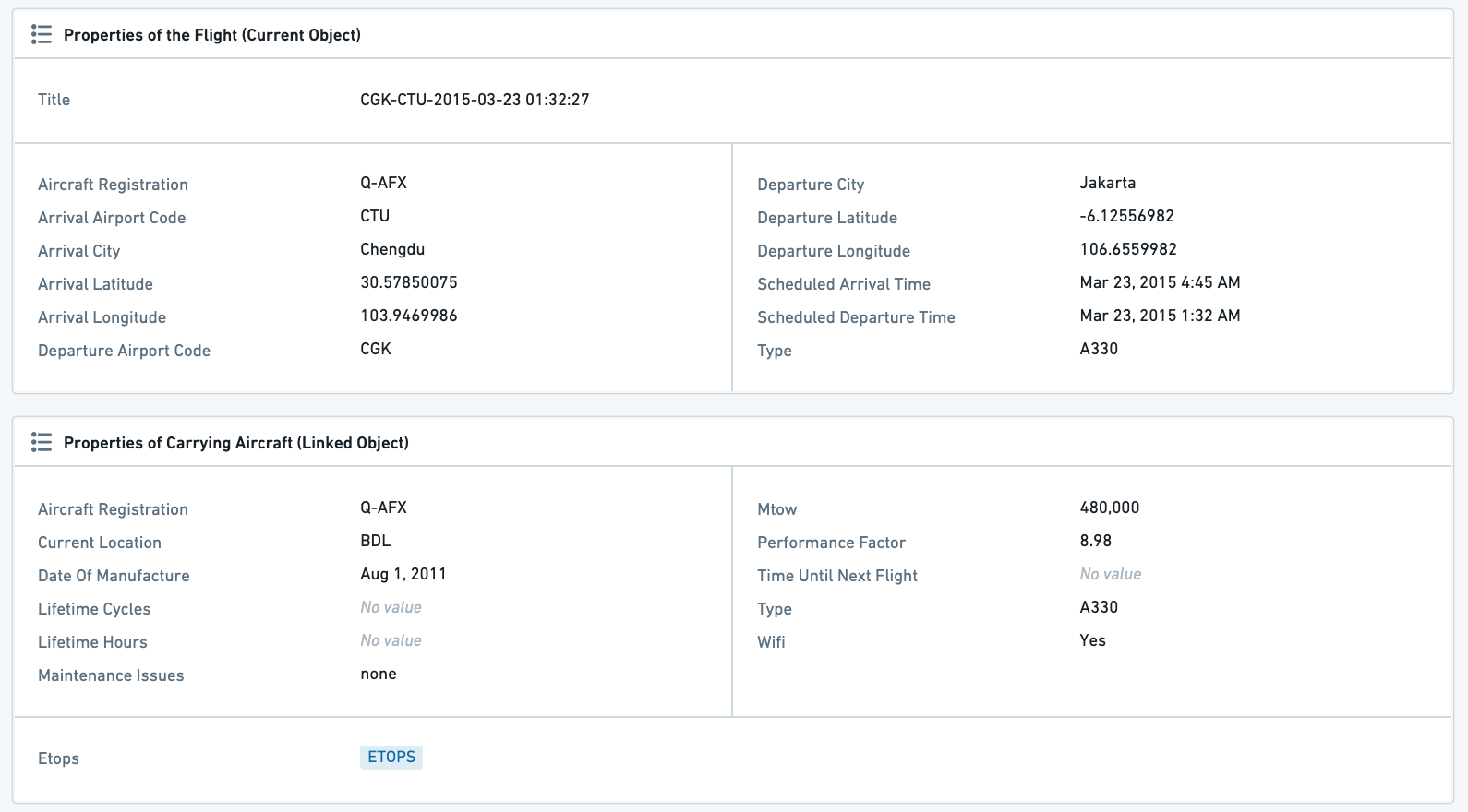Image resolution: width=1468 pixels, height=812 pixels.
Task: Click the 'Maintenance Issues' label
Action: (x=111, y=675)
